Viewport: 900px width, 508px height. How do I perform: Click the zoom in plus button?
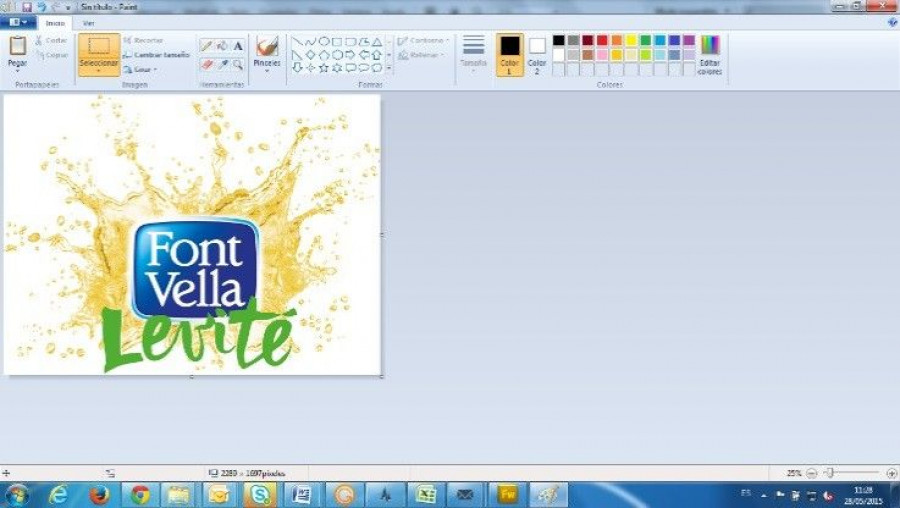[x=891, y=474]
